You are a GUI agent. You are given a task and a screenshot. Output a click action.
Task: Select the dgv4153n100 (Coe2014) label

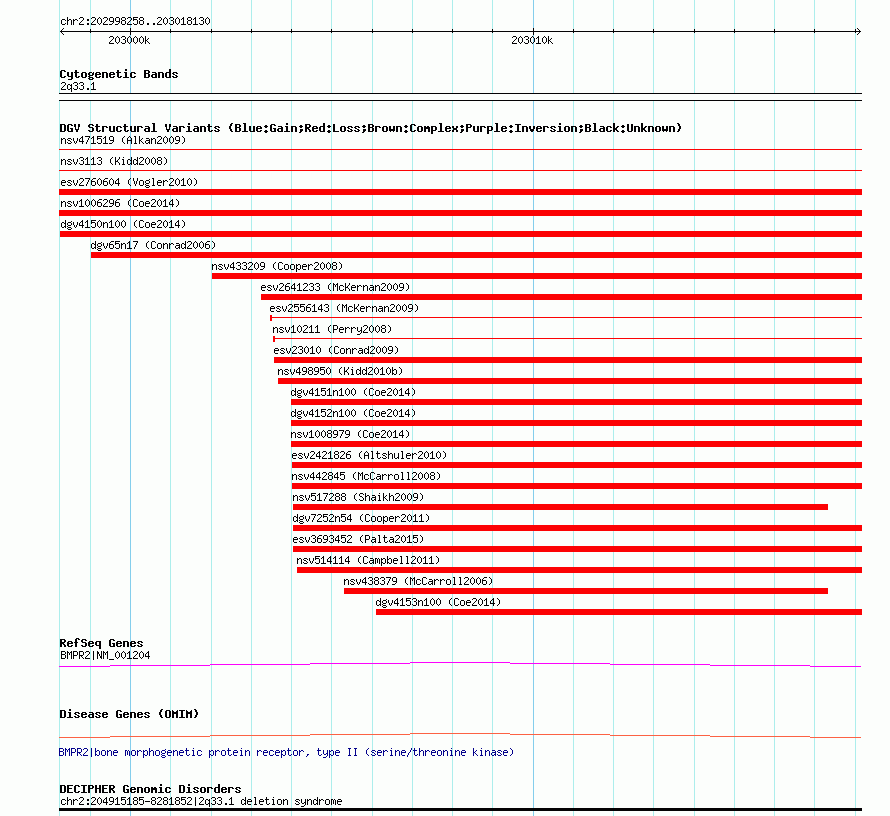click(438, 602)
